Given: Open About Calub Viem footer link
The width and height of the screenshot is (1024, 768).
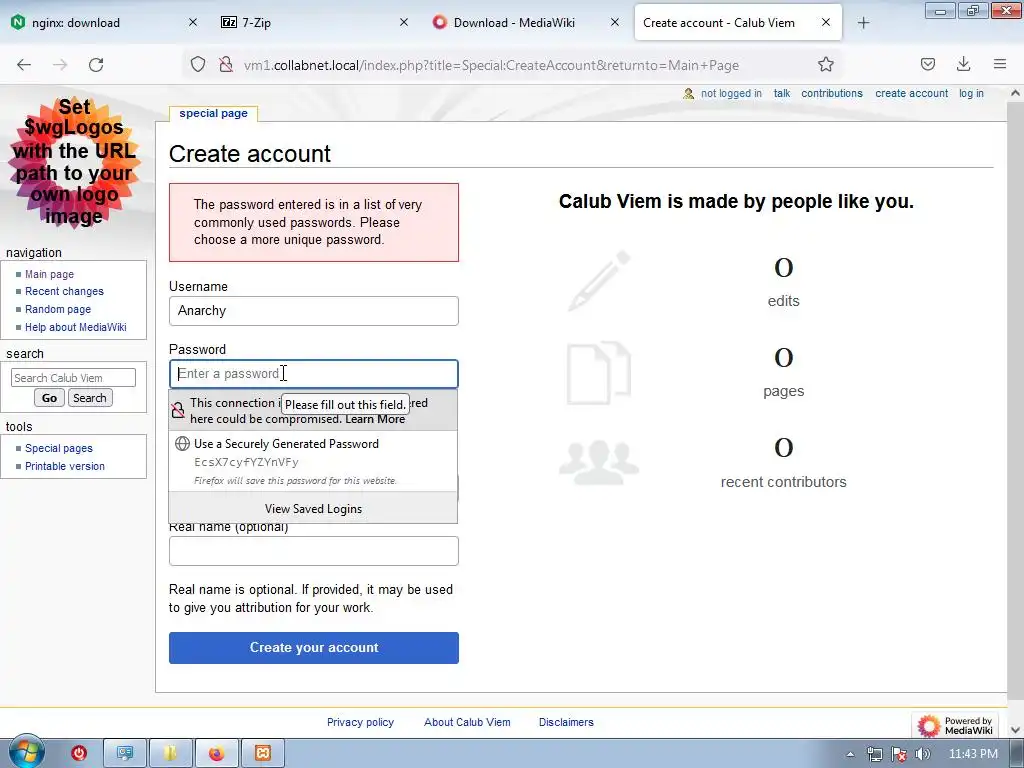Looking at the screenshot, I should tap(467, 722).
